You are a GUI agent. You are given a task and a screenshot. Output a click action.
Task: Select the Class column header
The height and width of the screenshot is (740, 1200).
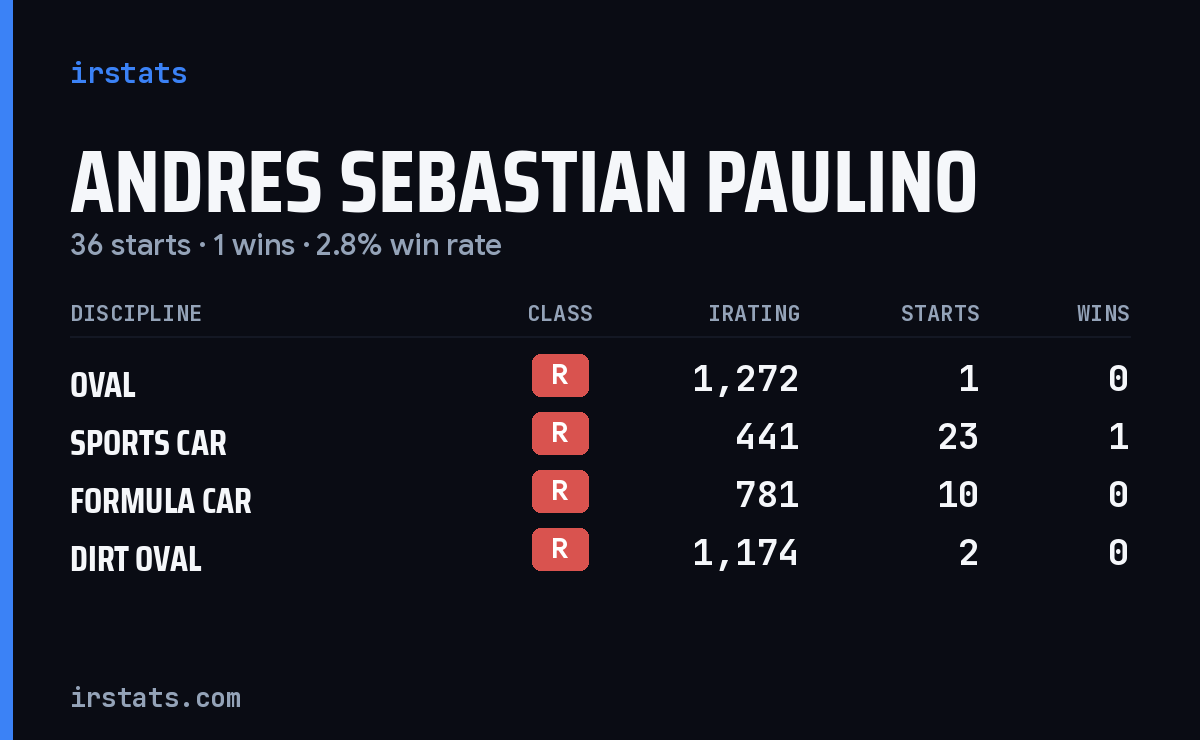tap(560, 313)
